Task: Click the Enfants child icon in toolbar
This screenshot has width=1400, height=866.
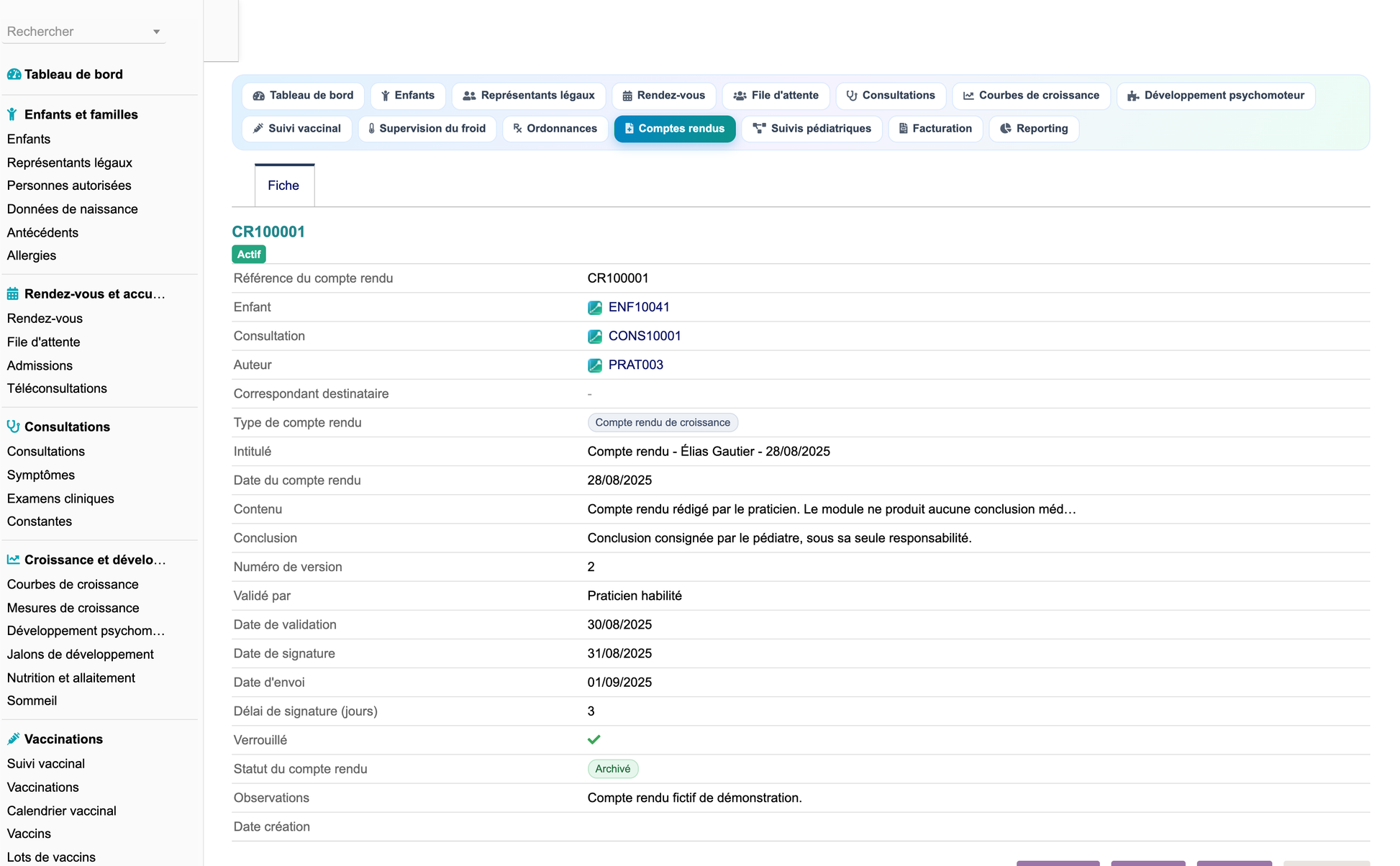Action: coord(386,96)
